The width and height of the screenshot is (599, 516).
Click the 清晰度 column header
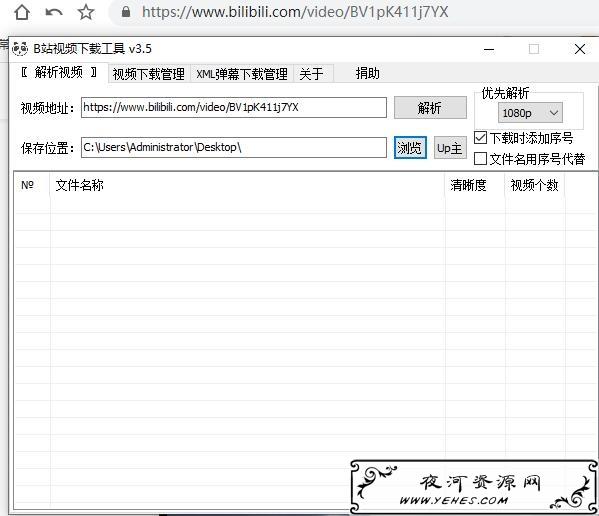pos(475,185)
